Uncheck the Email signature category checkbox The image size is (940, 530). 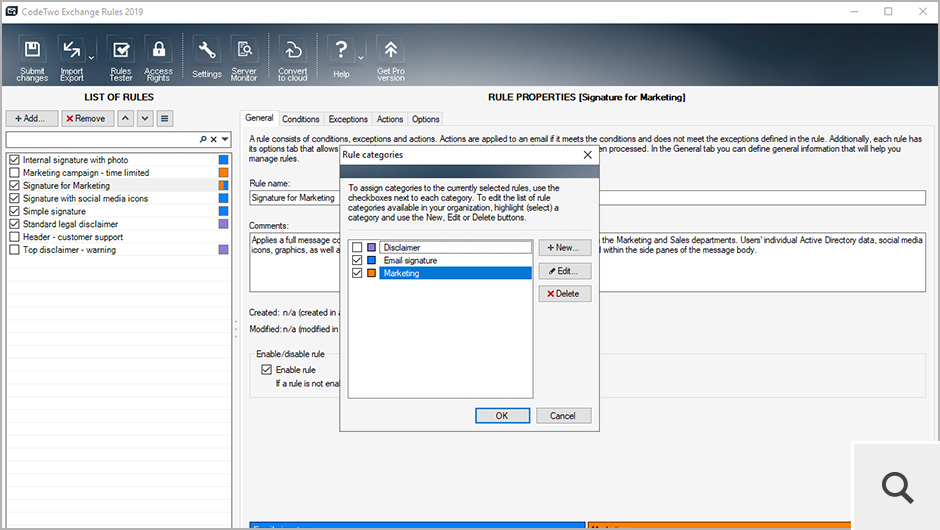(357, 260)
